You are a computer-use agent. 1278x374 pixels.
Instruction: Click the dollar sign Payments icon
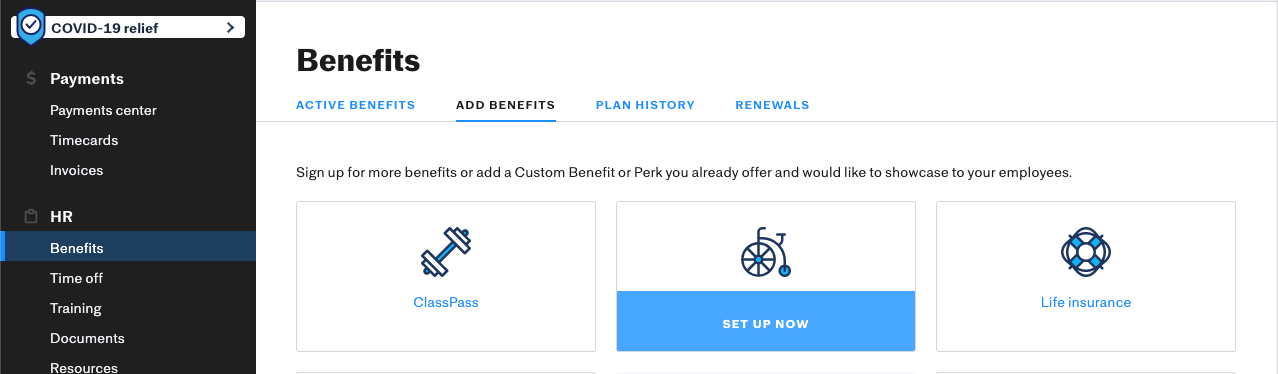click(32, 79)
